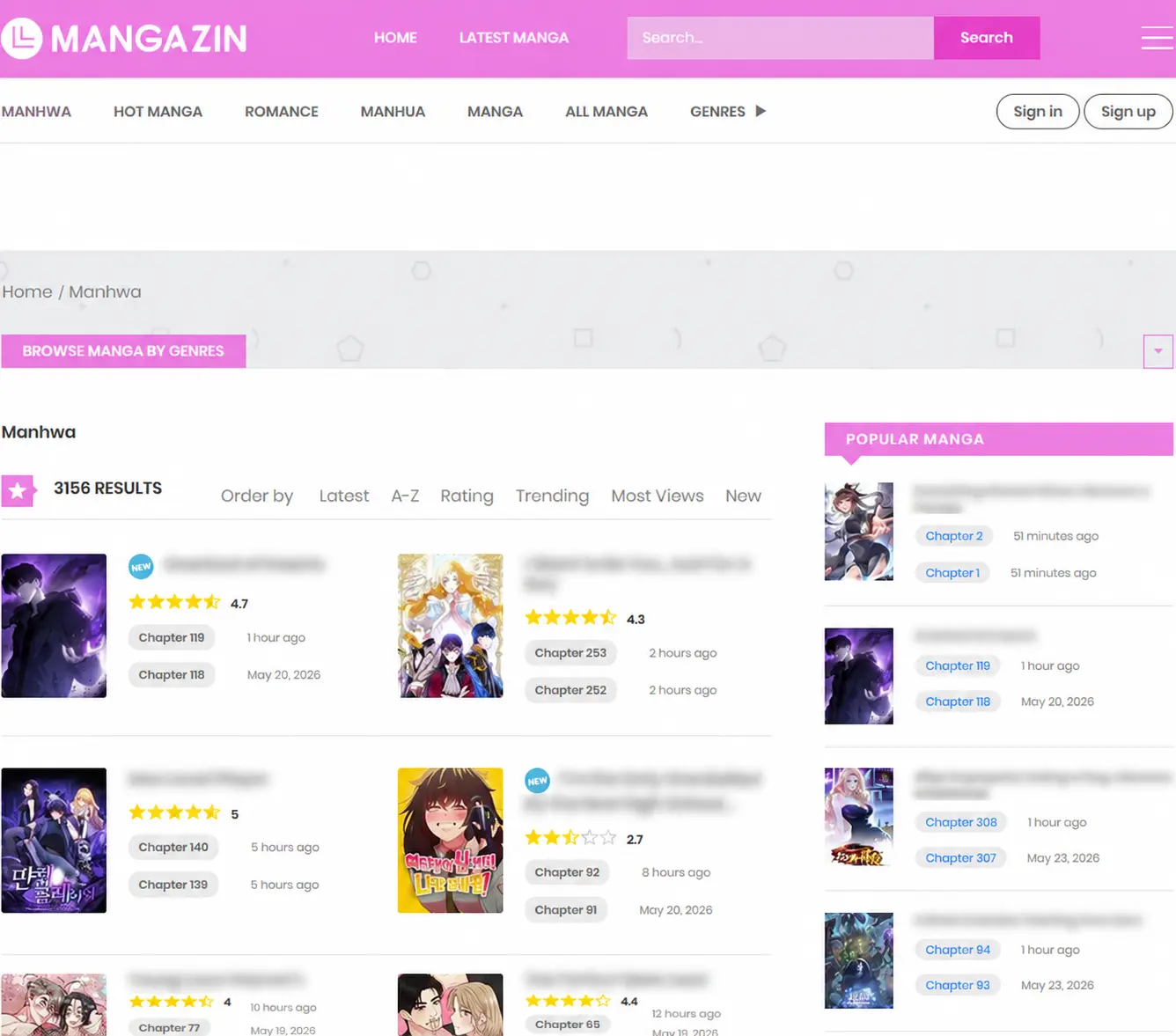This screenshot has width=1176, height=1036.
Task: Open the MANGA category
Action: pyautogui.click(x=495, y=112)
